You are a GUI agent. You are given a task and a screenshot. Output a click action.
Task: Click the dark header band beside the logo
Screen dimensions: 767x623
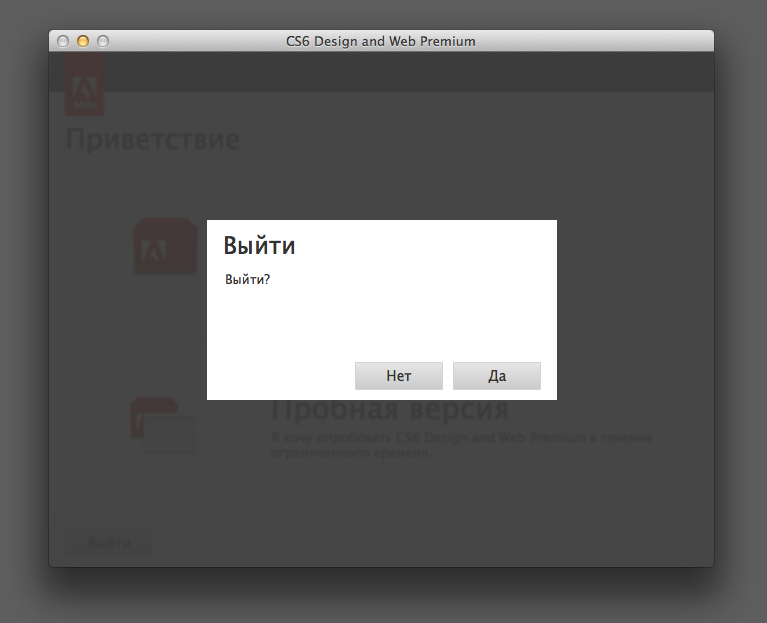click(x=400, y=72)
